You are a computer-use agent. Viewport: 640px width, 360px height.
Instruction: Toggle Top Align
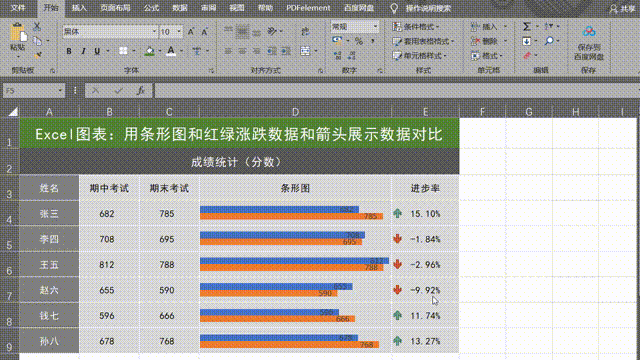[x=228, y=31]
